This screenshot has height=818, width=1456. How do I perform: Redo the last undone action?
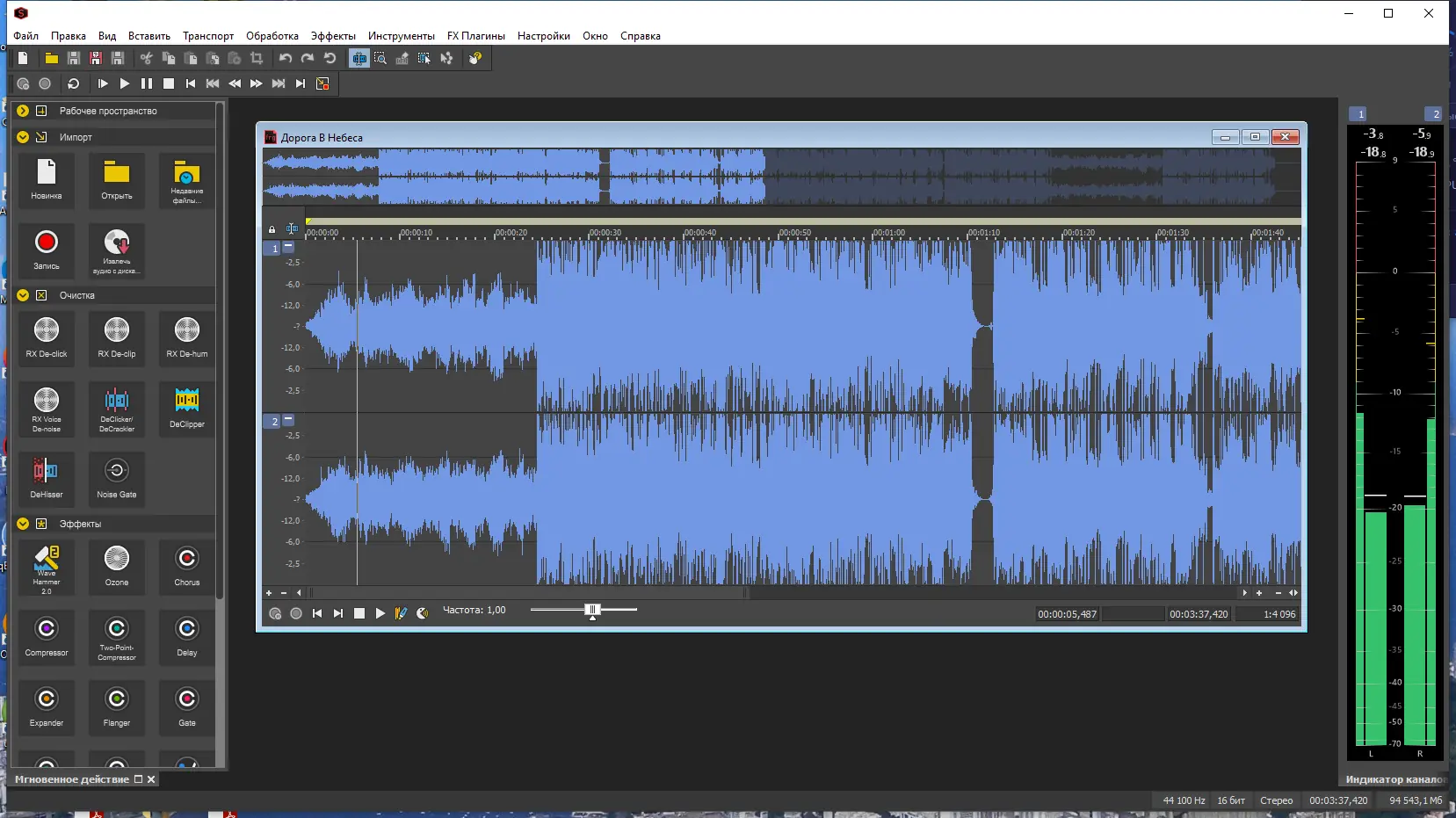click(308, 58)
